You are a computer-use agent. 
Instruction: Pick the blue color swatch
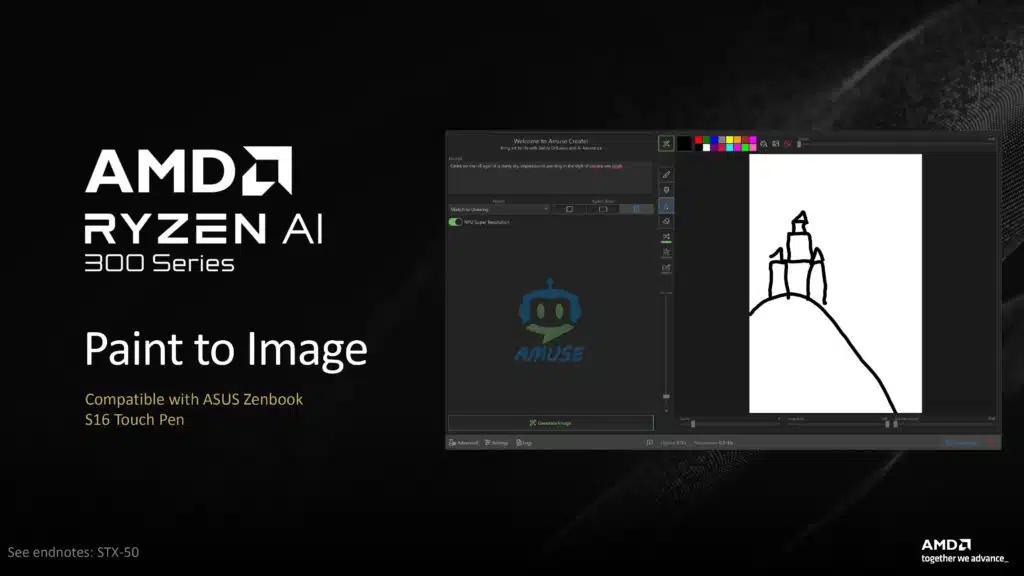pyautogui.click(x=714, y=140)
